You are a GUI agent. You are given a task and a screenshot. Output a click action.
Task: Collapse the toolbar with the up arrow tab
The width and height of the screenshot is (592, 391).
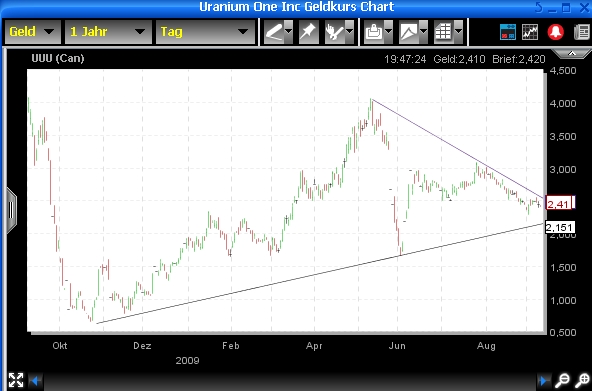[x=572, y=54]
